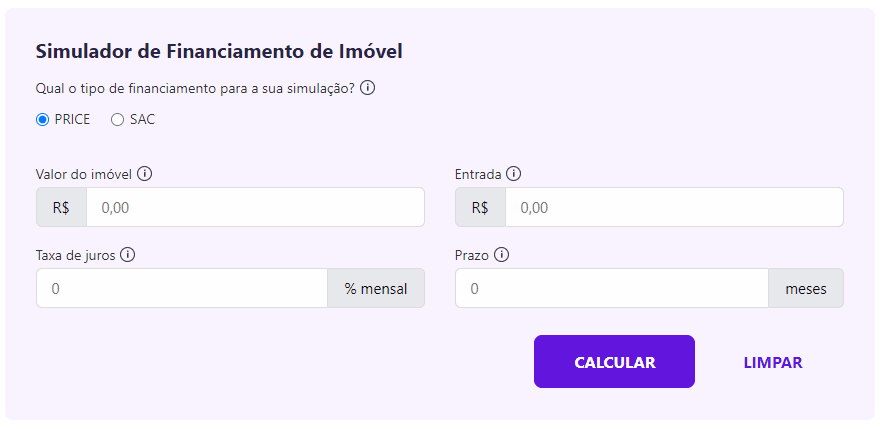
Task: Click the info icon next to Taxa de juros
Action: [x=127, y=255]
